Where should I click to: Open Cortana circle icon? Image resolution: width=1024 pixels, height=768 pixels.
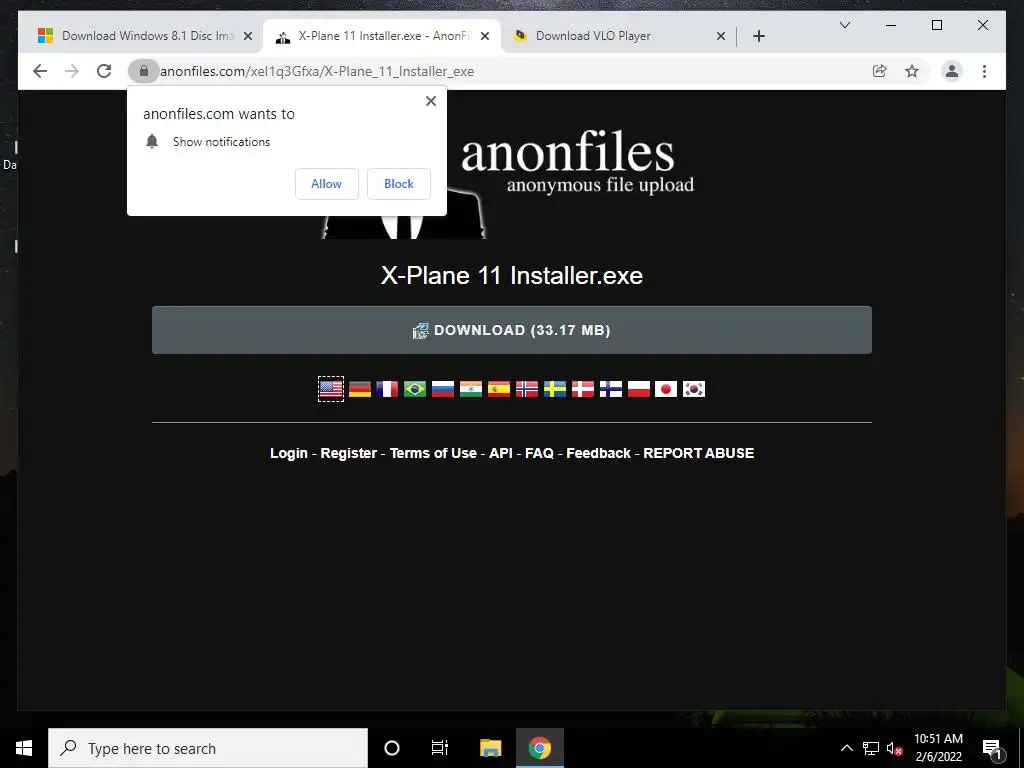(392, 748)
